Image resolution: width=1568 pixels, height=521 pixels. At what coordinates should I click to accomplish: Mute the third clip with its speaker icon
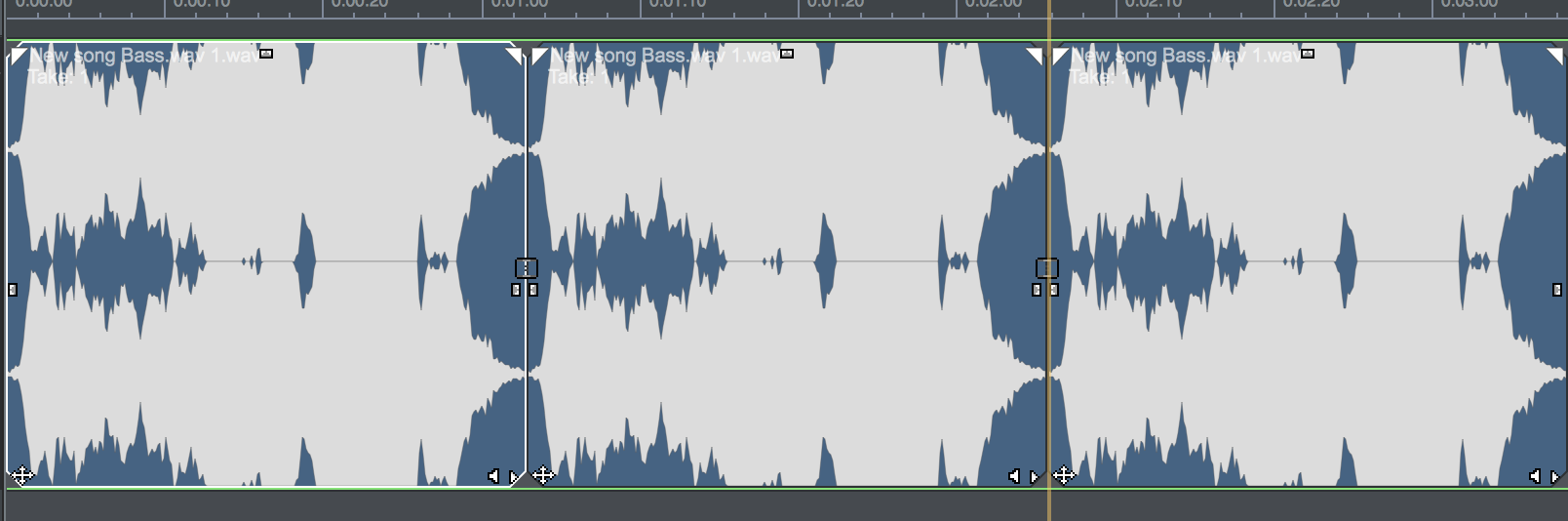coord(1535,476)
